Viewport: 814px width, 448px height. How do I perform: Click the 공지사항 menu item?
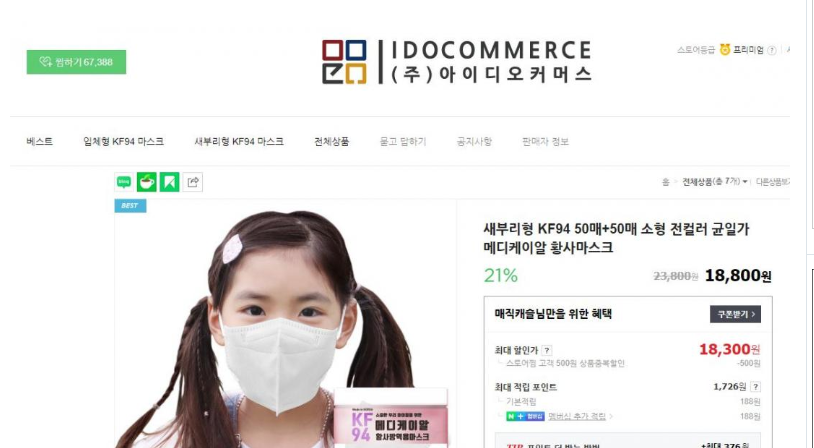click(474, 141)
